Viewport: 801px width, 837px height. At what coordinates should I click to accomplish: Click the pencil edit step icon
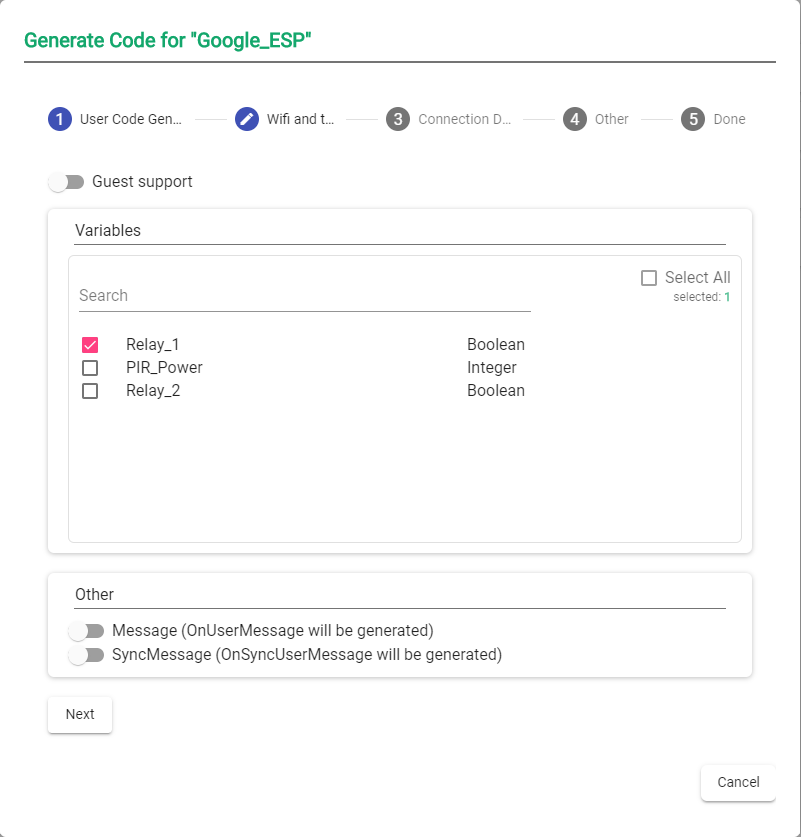[x=247, y=119]
